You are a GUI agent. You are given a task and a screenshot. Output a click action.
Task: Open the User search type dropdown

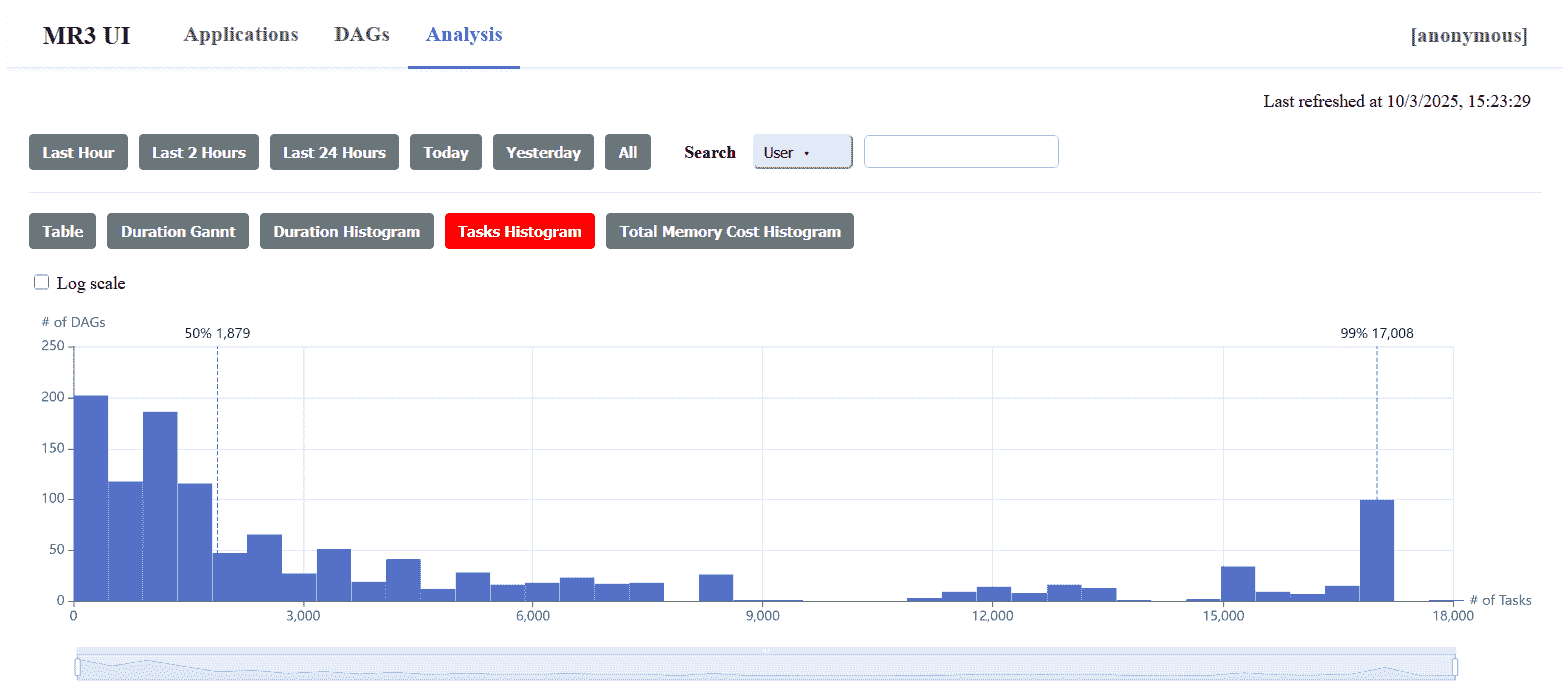802,152
